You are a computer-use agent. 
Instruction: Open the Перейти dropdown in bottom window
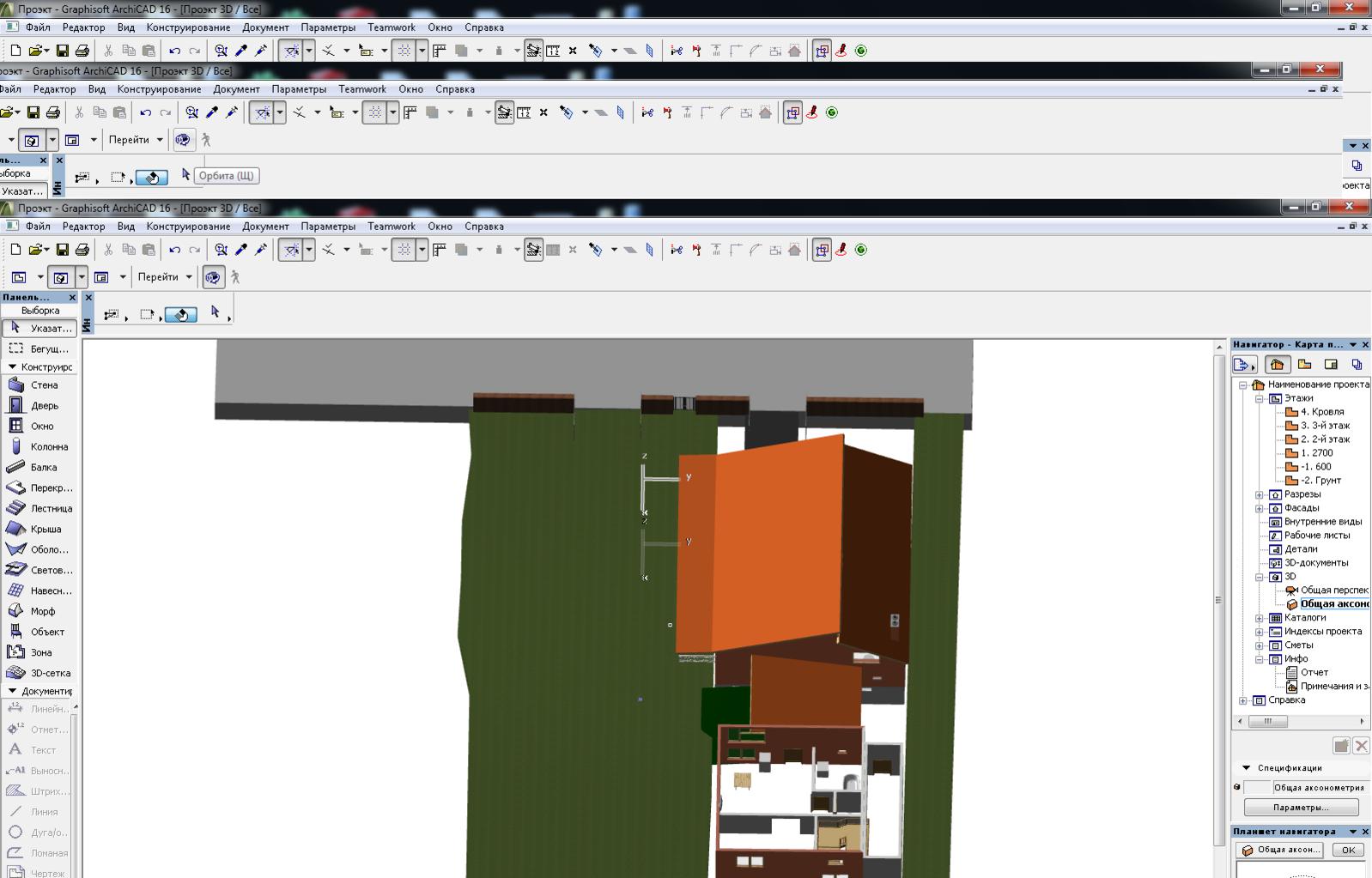pos(165,277)
